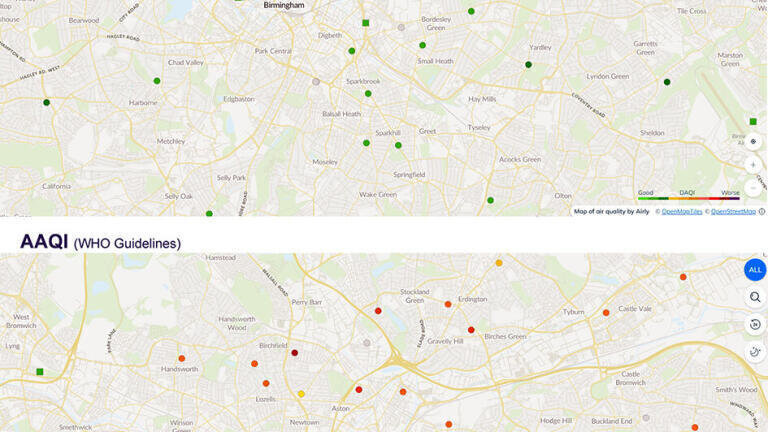Click the orange sensor above the Lozells label
Image resolution: width=768 pixels, height=432 pixels.
[x=266, y=383]
